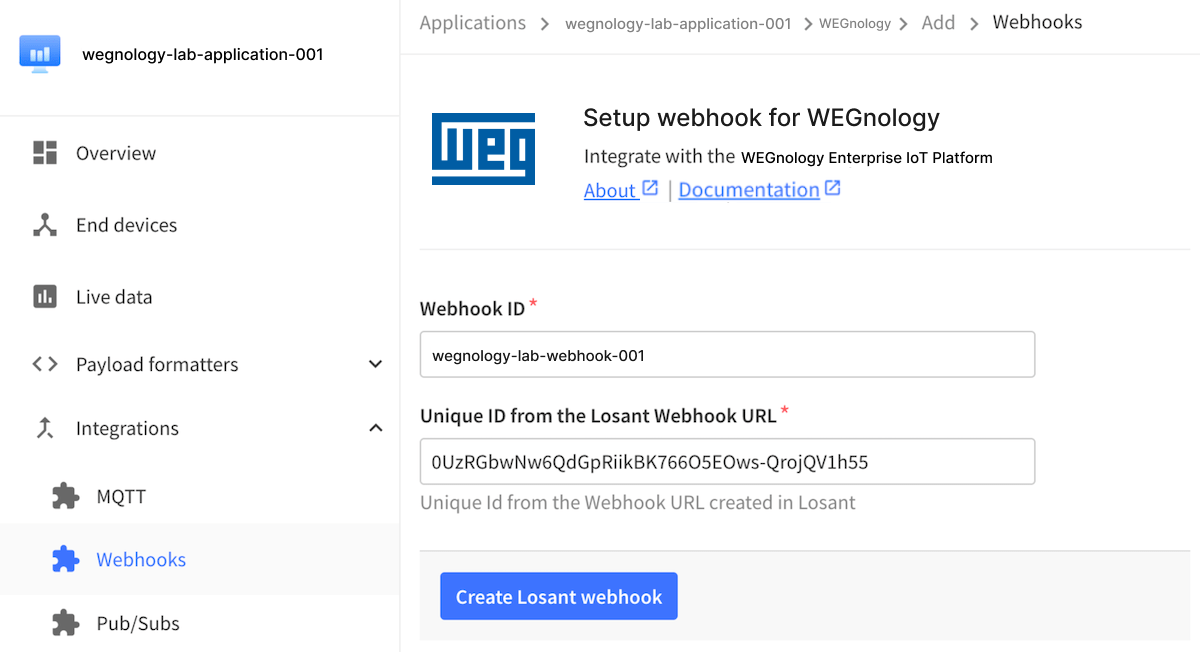Focus the Webhook ID text field
Screen dimensions: 1200x652
coord(727,355)
